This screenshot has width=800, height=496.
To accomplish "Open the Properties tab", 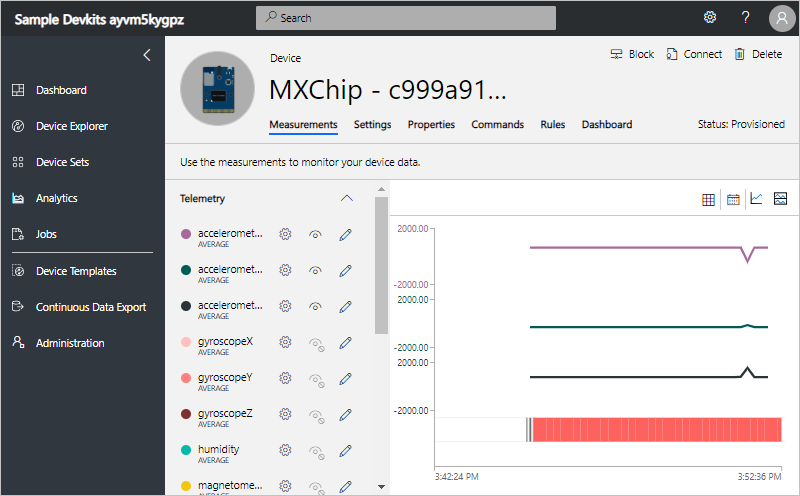I will point(431,125).
